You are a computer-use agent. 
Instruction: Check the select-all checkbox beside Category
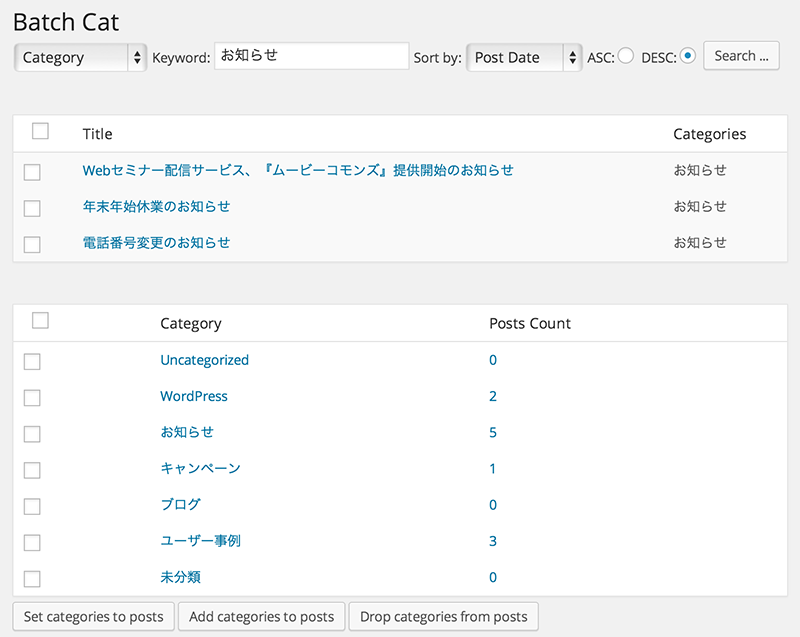pyautogui.click(x=40, y=321)
